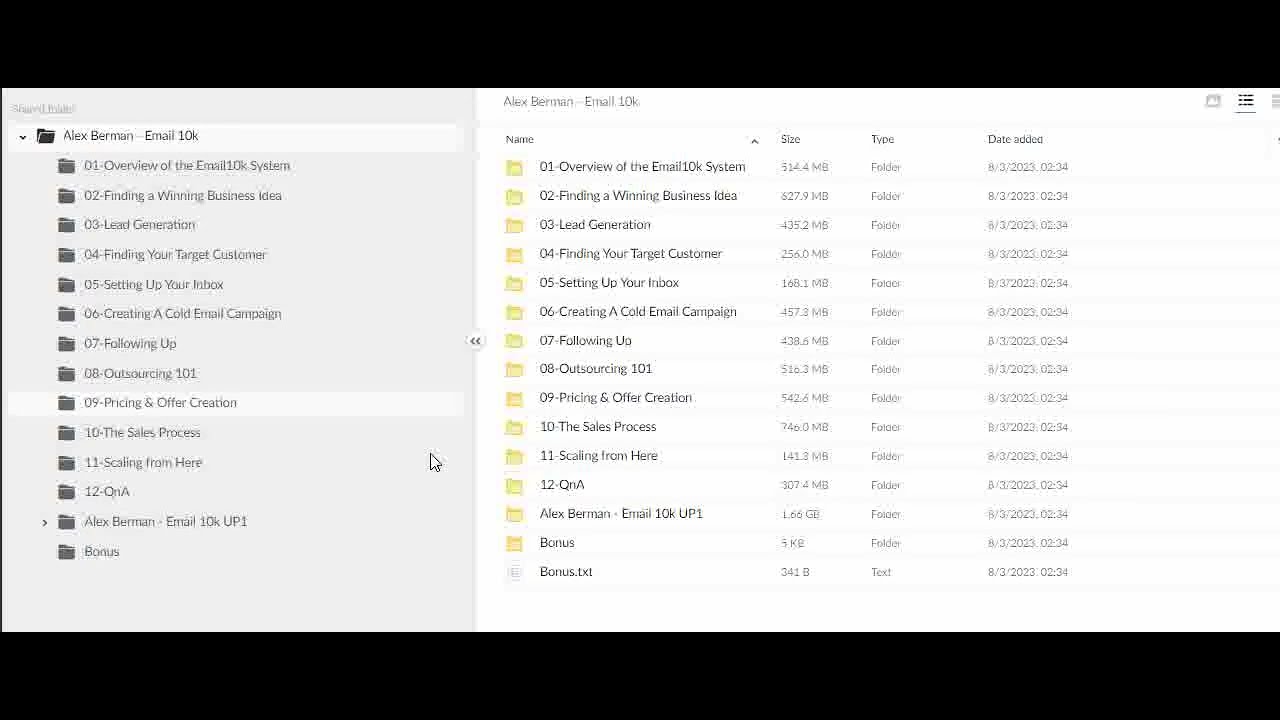
Task: Click yellow folder icon for Bonus in list
Action: tap(514, 544)
